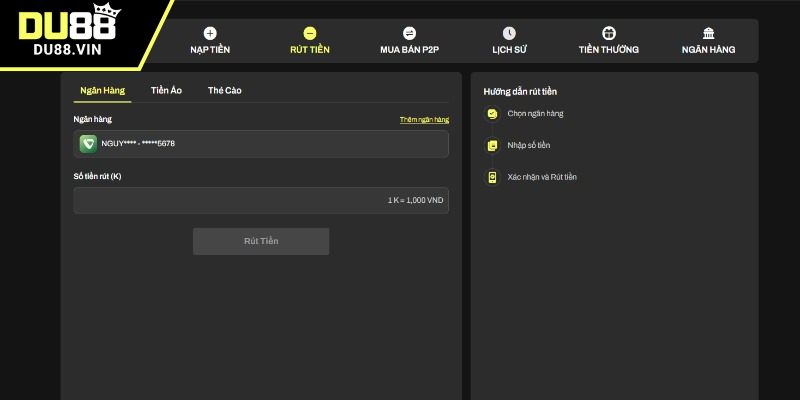
Task: Open Mua Bán P2P in the top navigation
Action: pos(409,49)
